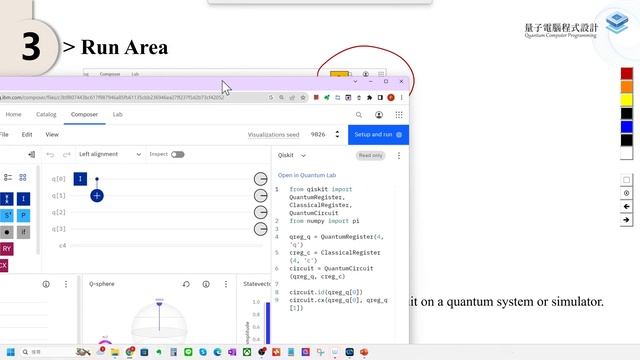Select the RY gate
Screen dimensions: 640x360
(7, 249)
